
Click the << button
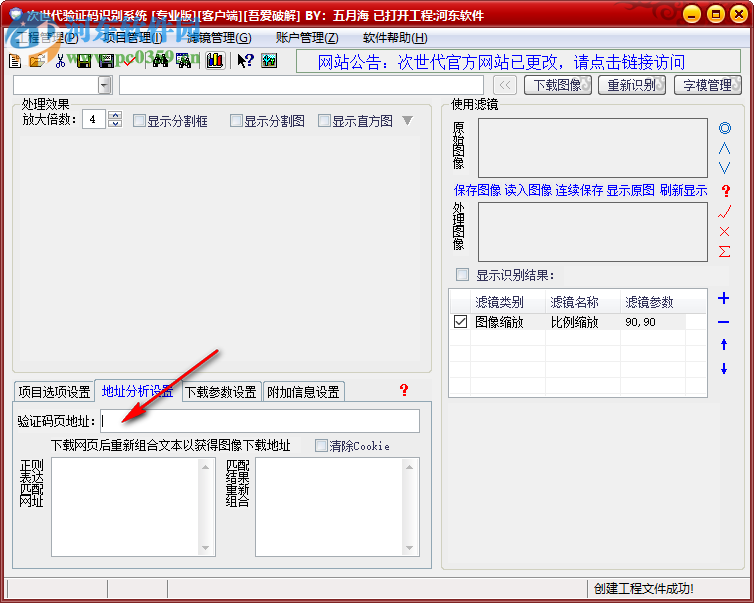(x=505, y=85)
